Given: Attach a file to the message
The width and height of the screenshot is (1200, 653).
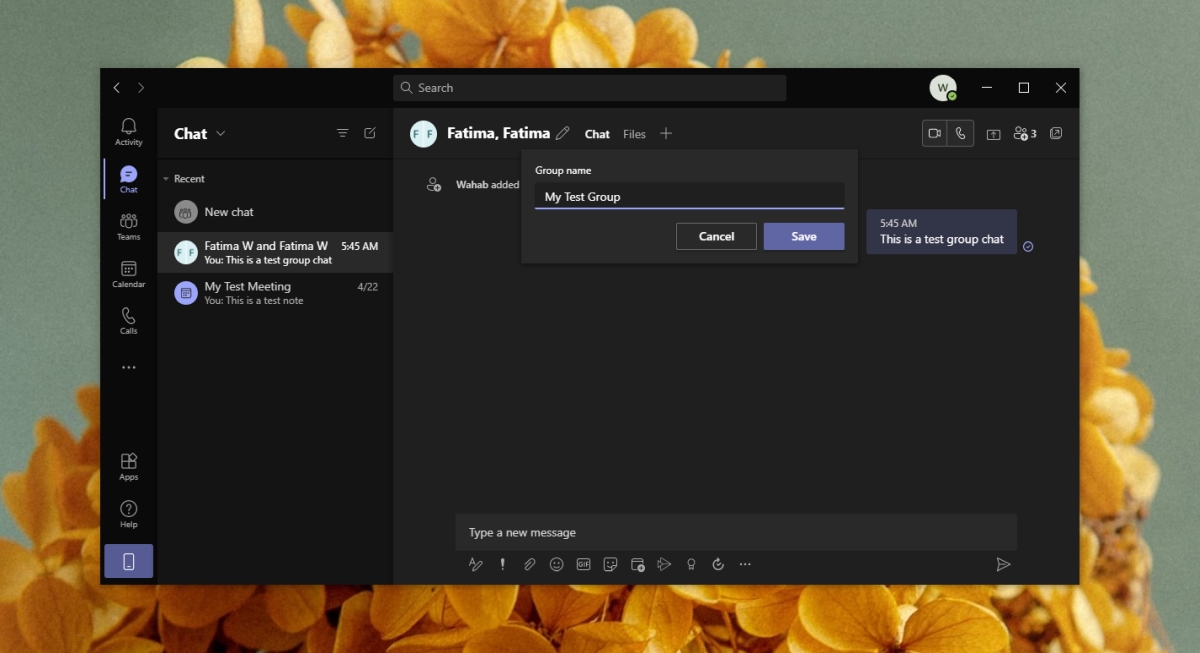Looking at the screenshot, I should pos(529,564).
